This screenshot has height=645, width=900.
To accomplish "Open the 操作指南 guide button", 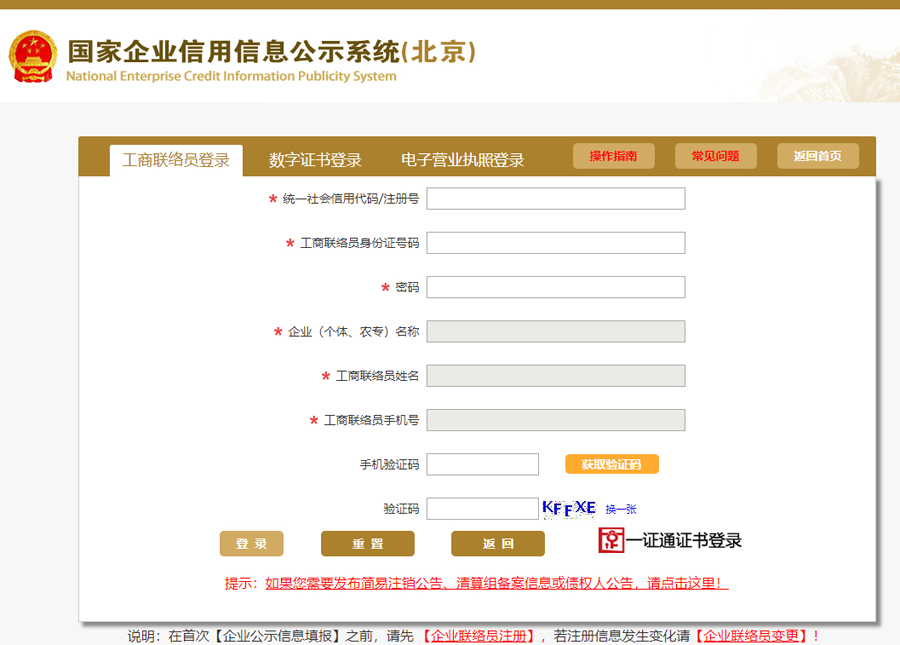I will click(614, 156).
